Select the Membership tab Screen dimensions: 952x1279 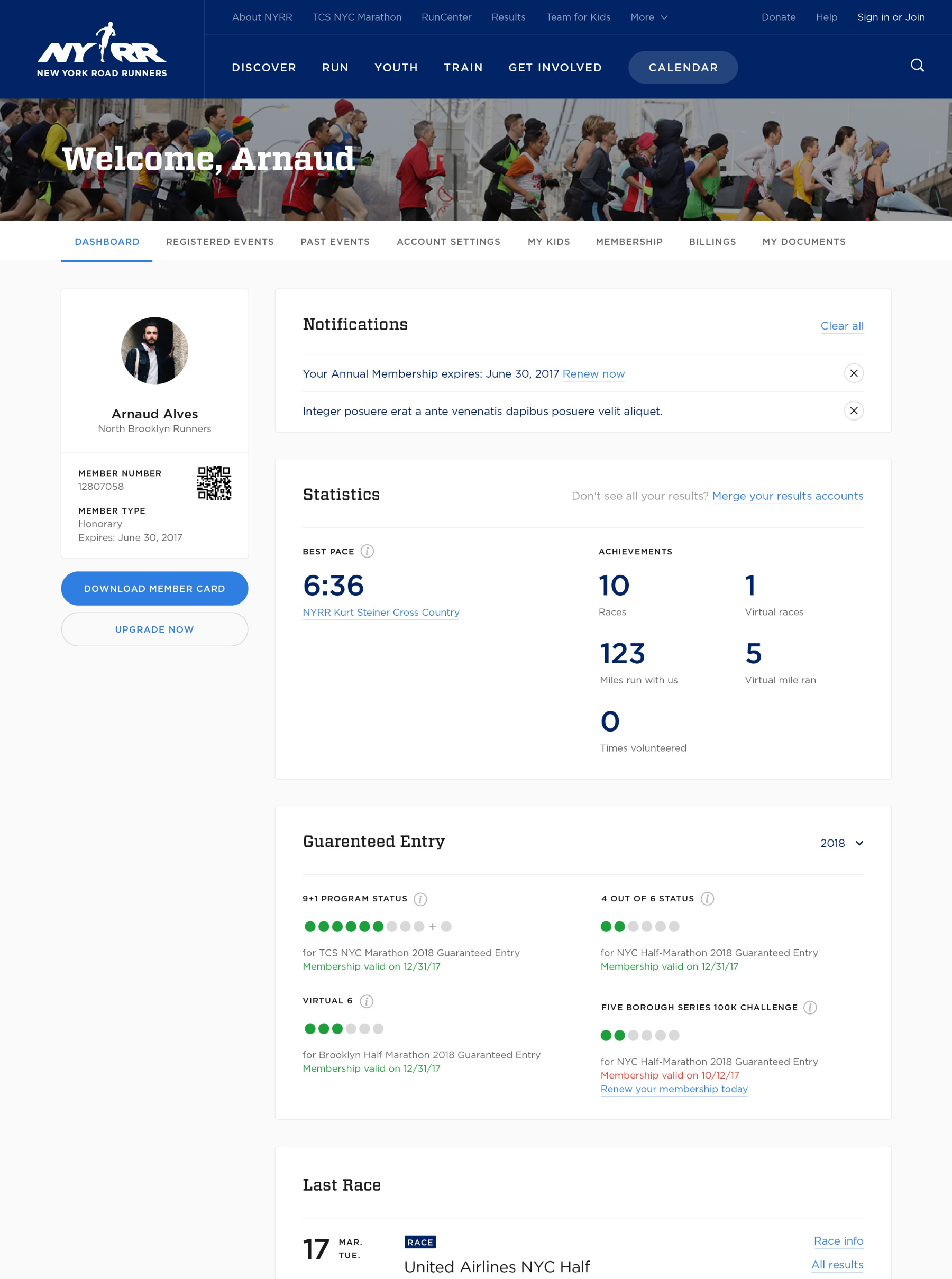(x=629, y=242)
